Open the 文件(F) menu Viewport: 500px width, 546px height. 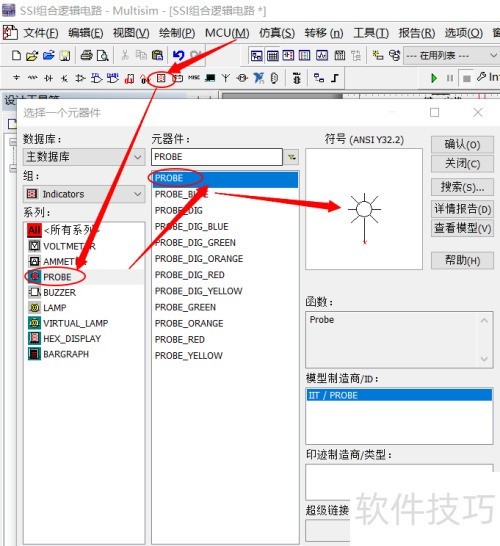point(41,33)
